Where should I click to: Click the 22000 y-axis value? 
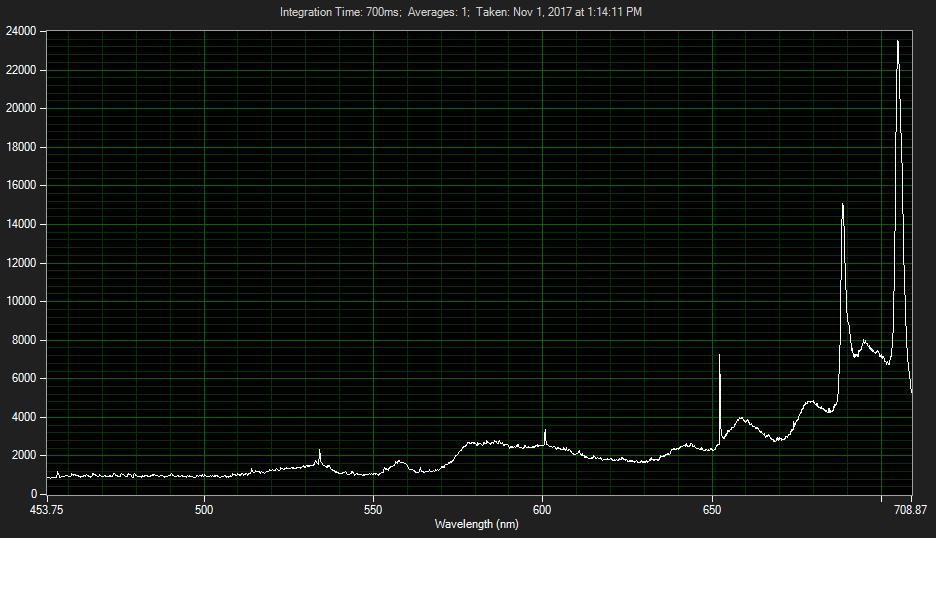(x=21, y=70)
